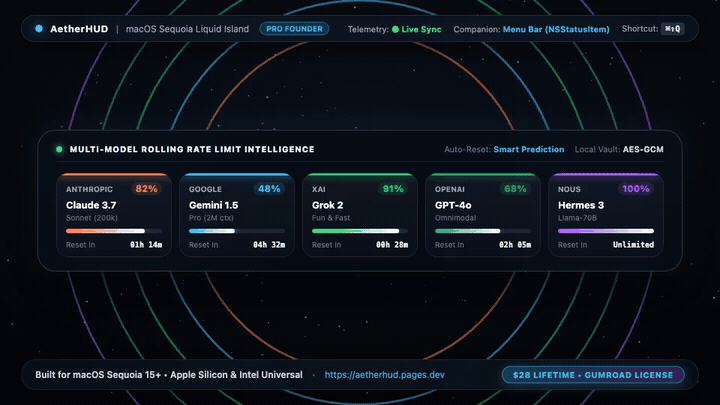Click the Built for macOS Sequoia 15+ text

click(x=169, y=375)
